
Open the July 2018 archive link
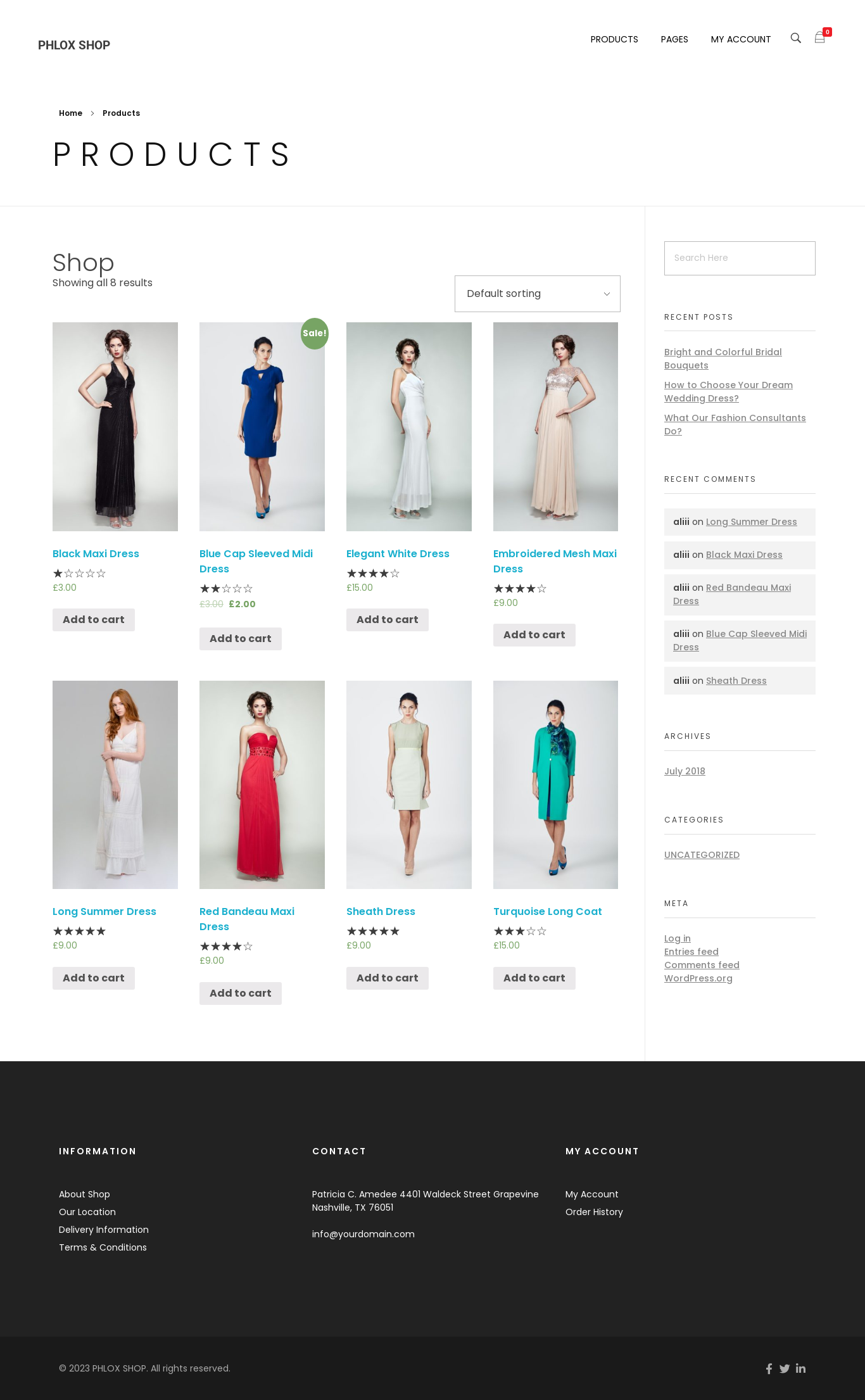pos(685,771)
